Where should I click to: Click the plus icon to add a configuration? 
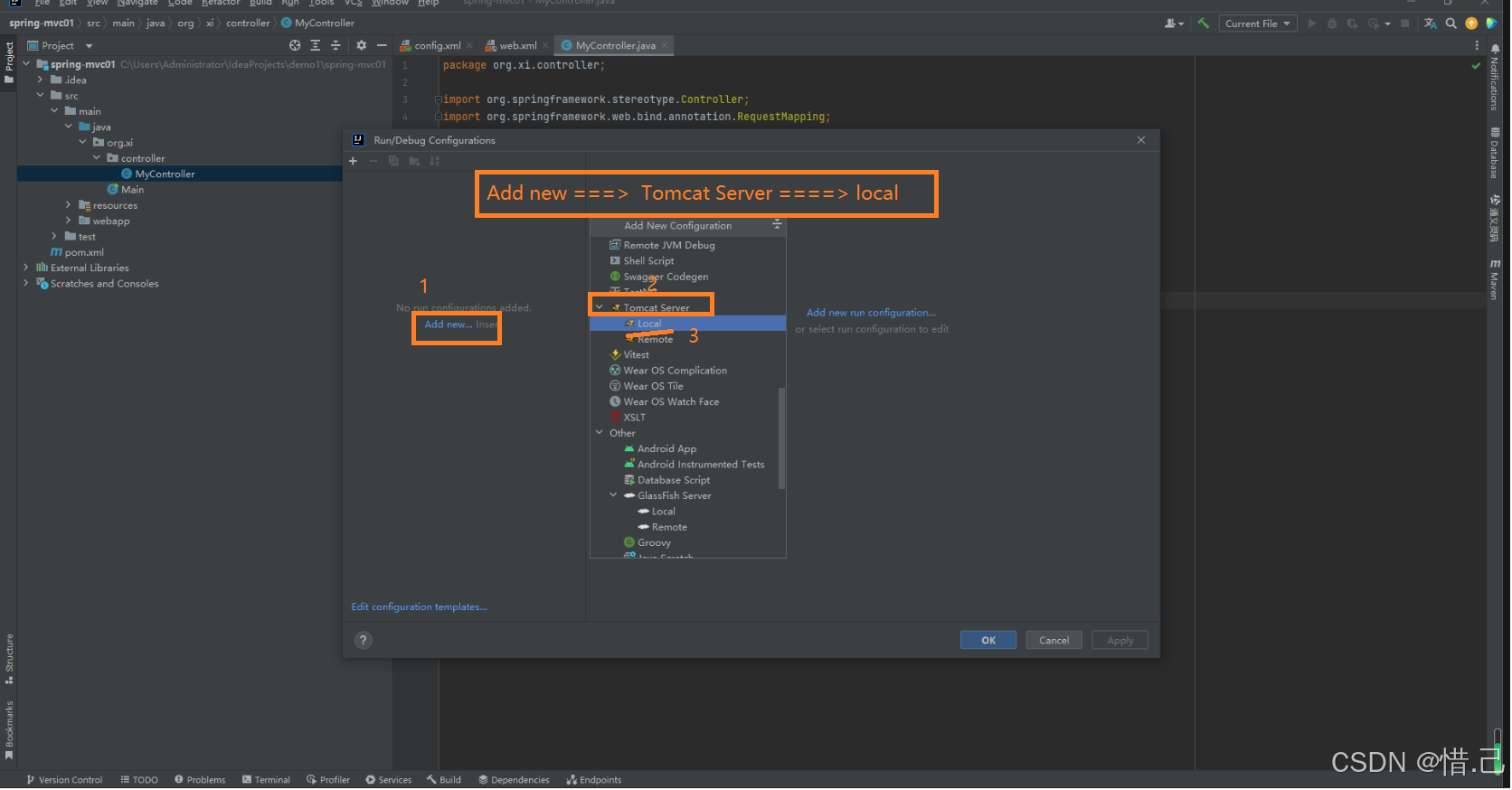pos(353,161)
